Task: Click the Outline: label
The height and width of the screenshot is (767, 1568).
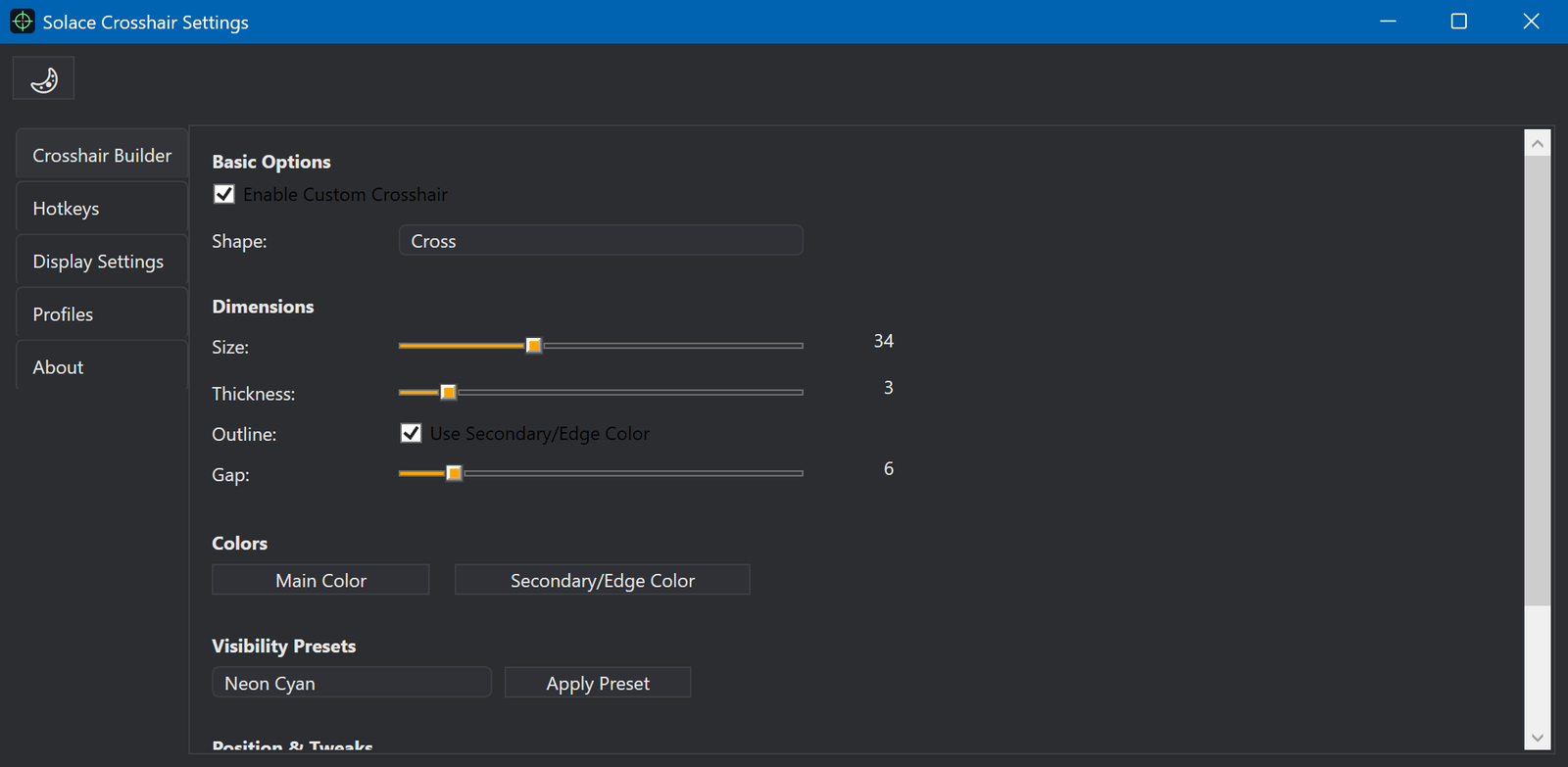Action: (x=244, y=434)
